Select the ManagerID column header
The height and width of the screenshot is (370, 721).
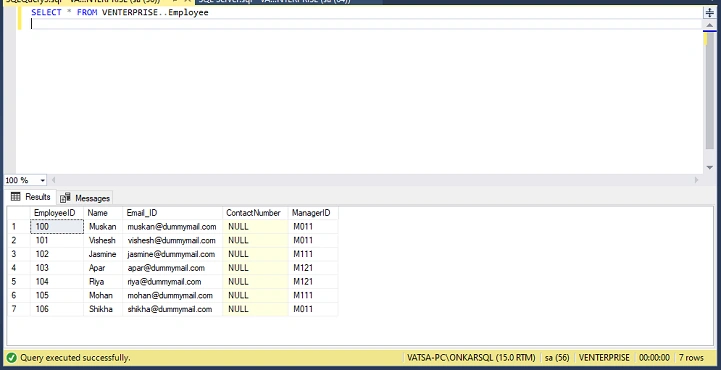pos(313,213)
